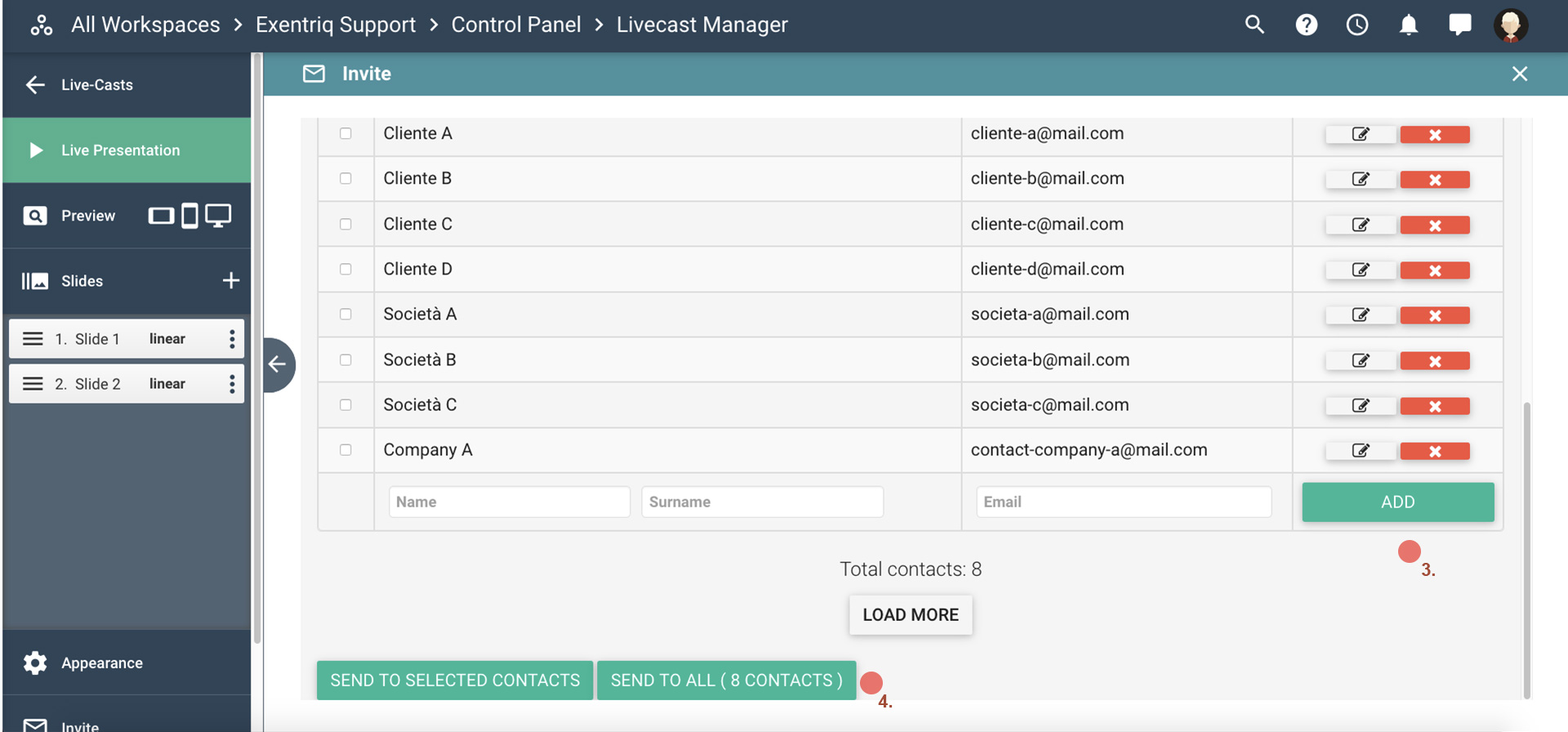Open Slide 2 three-dot menu
Screen dimensions: 1568x732
tap(232, 384)
